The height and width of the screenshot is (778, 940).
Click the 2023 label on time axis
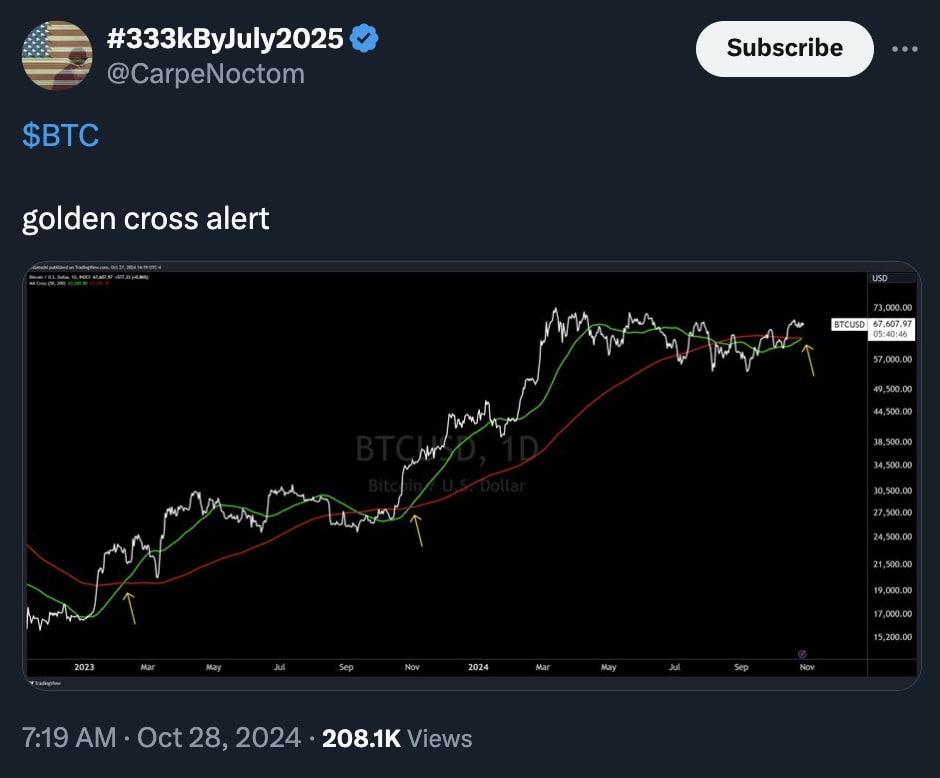pos(84,666)
